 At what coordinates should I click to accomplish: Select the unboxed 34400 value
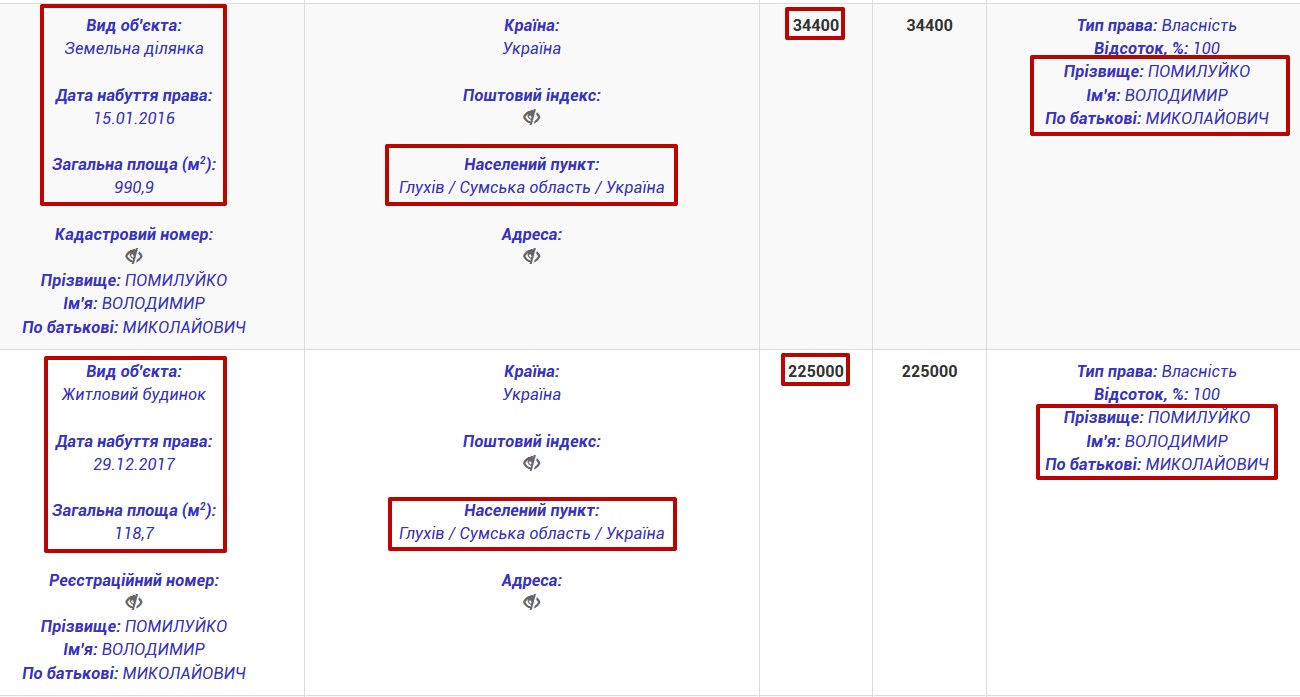click(929, 26)
